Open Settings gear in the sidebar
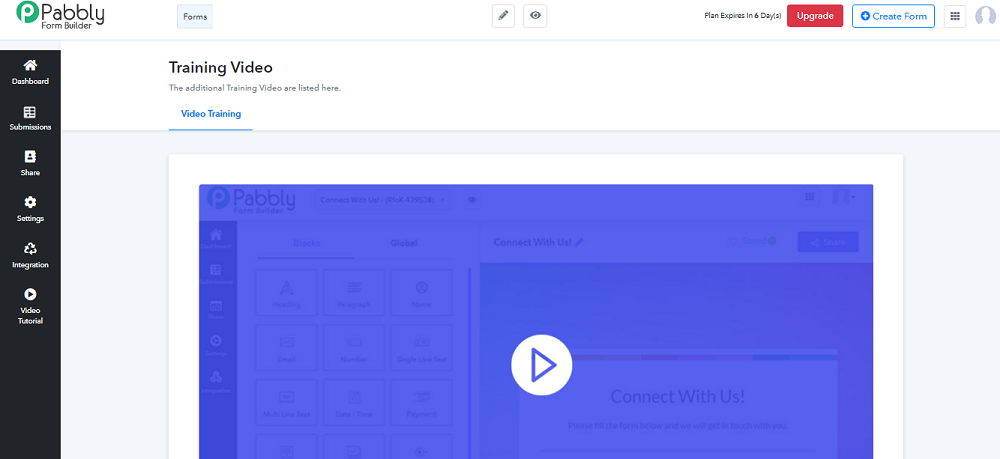Image resolution: width=1000 pixels, height=459 pixels. point(30,210)
